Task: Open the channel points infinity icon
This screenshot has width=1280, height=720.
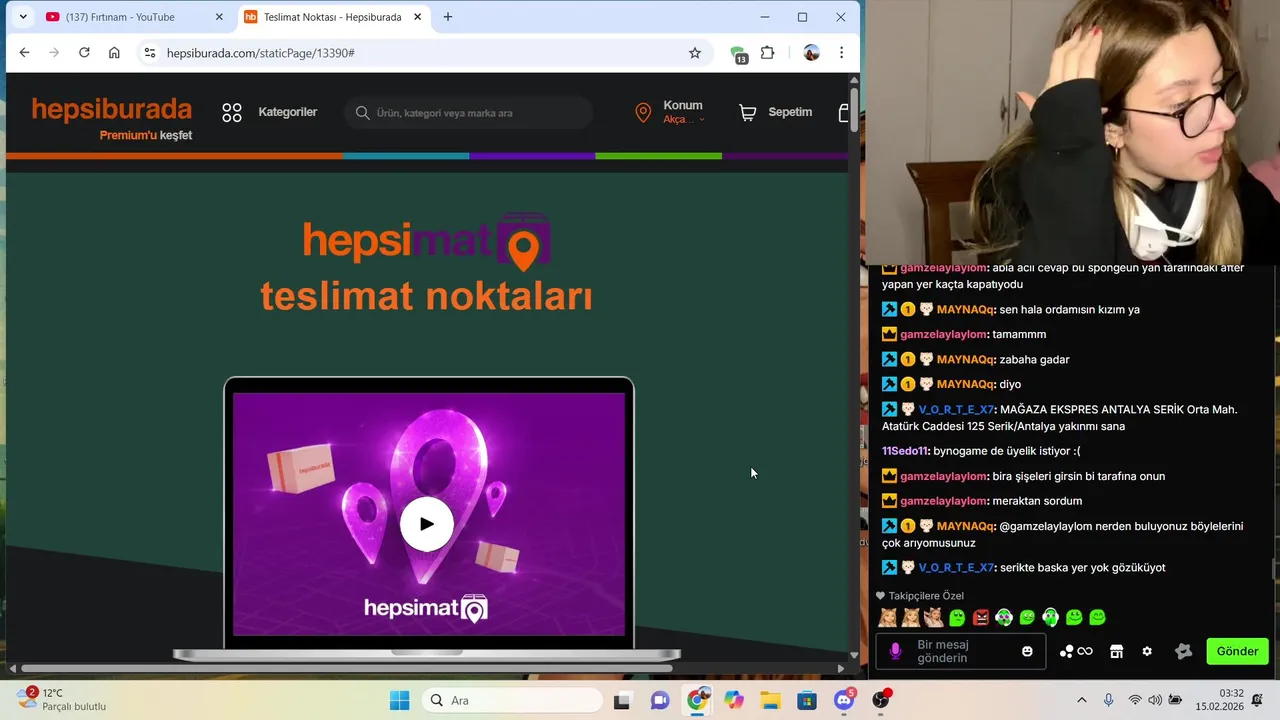Action: pos(1076,652)
